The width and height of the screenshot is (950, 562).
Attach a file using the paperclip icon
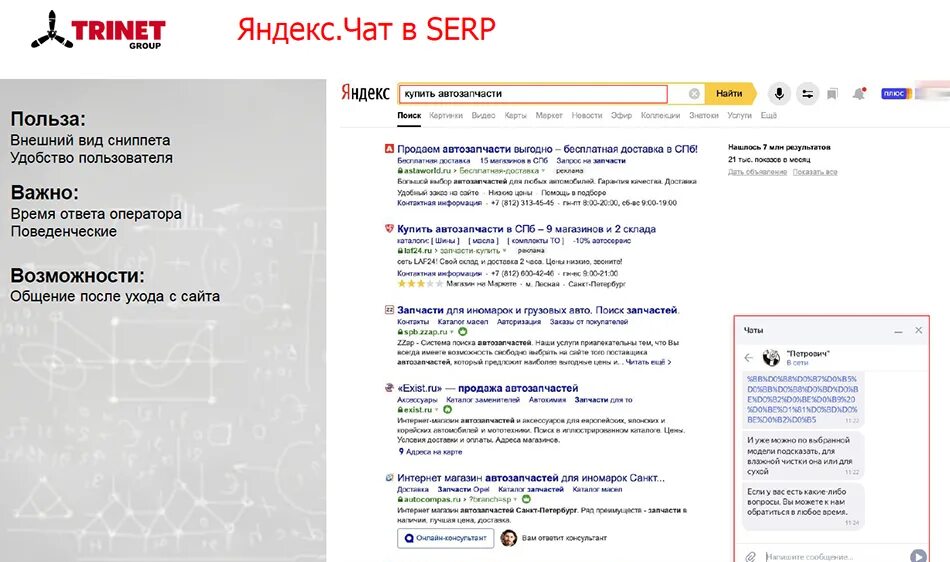pyautogui.click(x=751, y=556)
